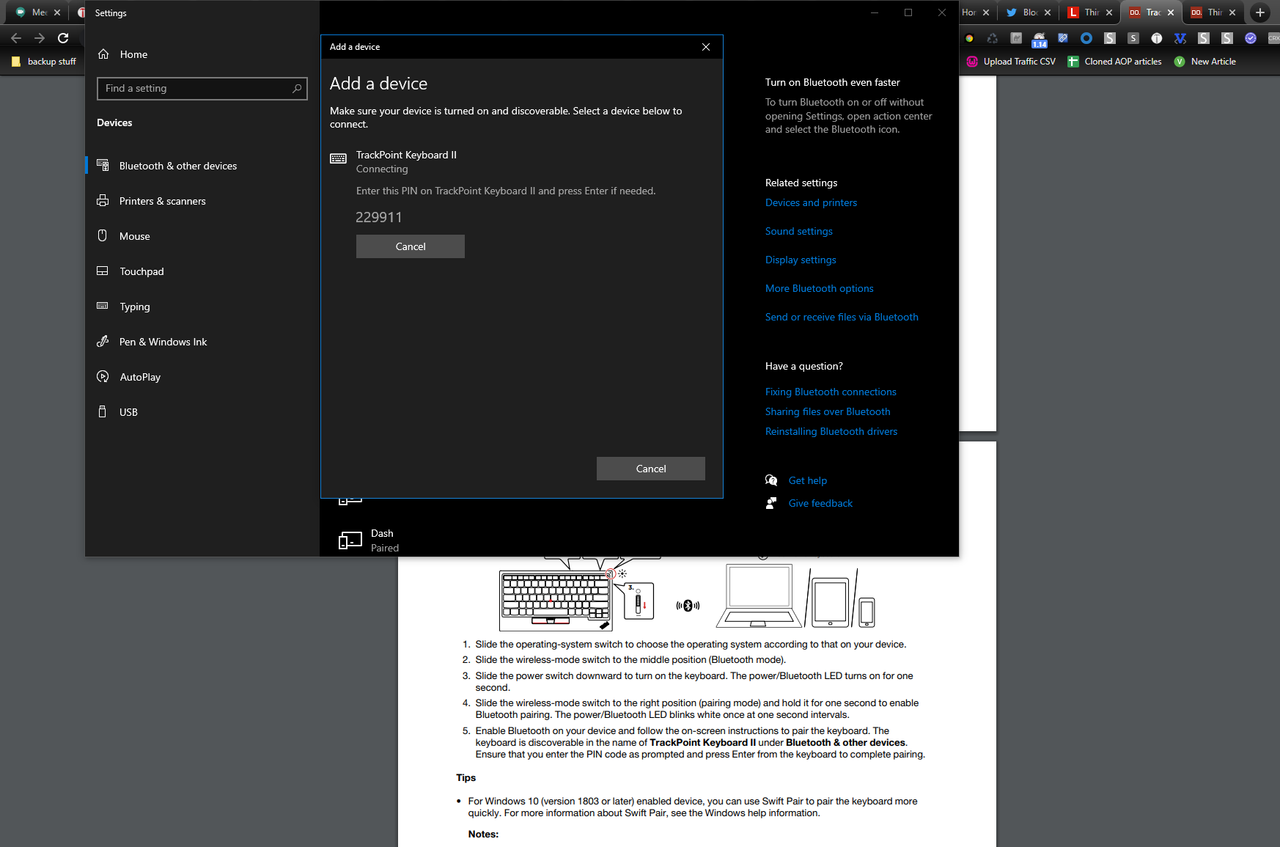Open a new browser tab
1280x847 pixels.
point(1260,13)
